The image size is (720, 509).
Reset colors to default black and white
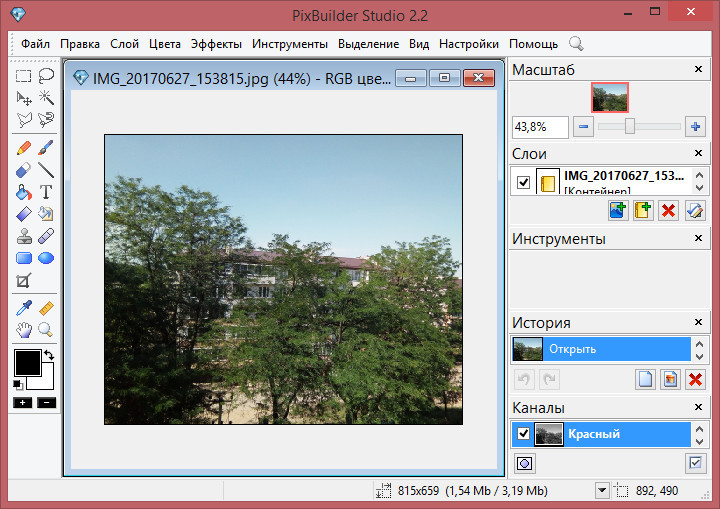(x=17, y=385)
